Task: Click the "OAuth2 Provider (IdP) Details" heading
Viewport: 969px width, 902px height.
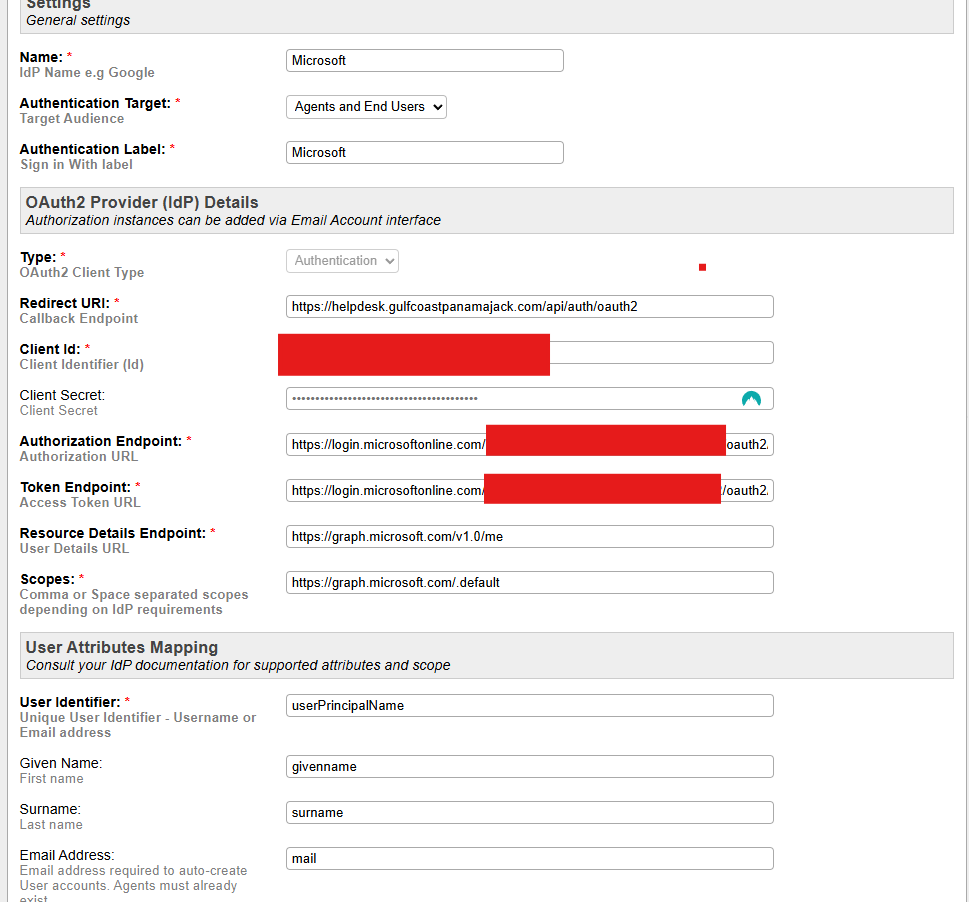Action: click(142, 203)
